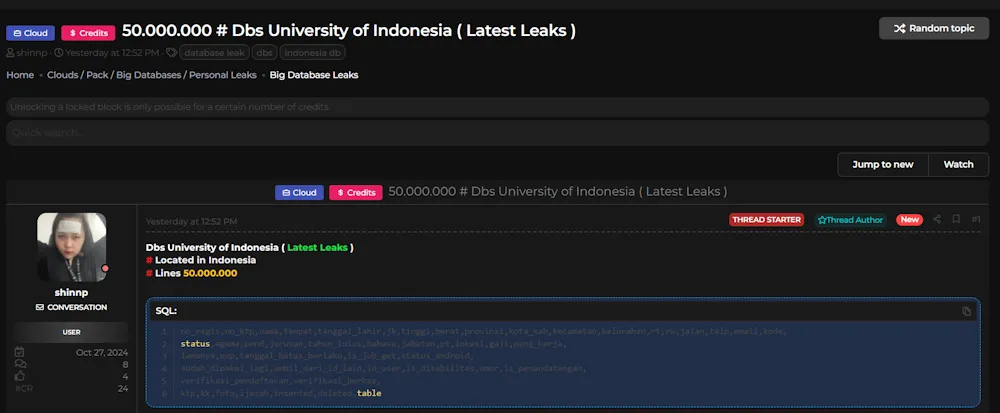1000x413 pixels.
Task: Click the tag icon before thread tags
Action: click(x=171, y=53)
